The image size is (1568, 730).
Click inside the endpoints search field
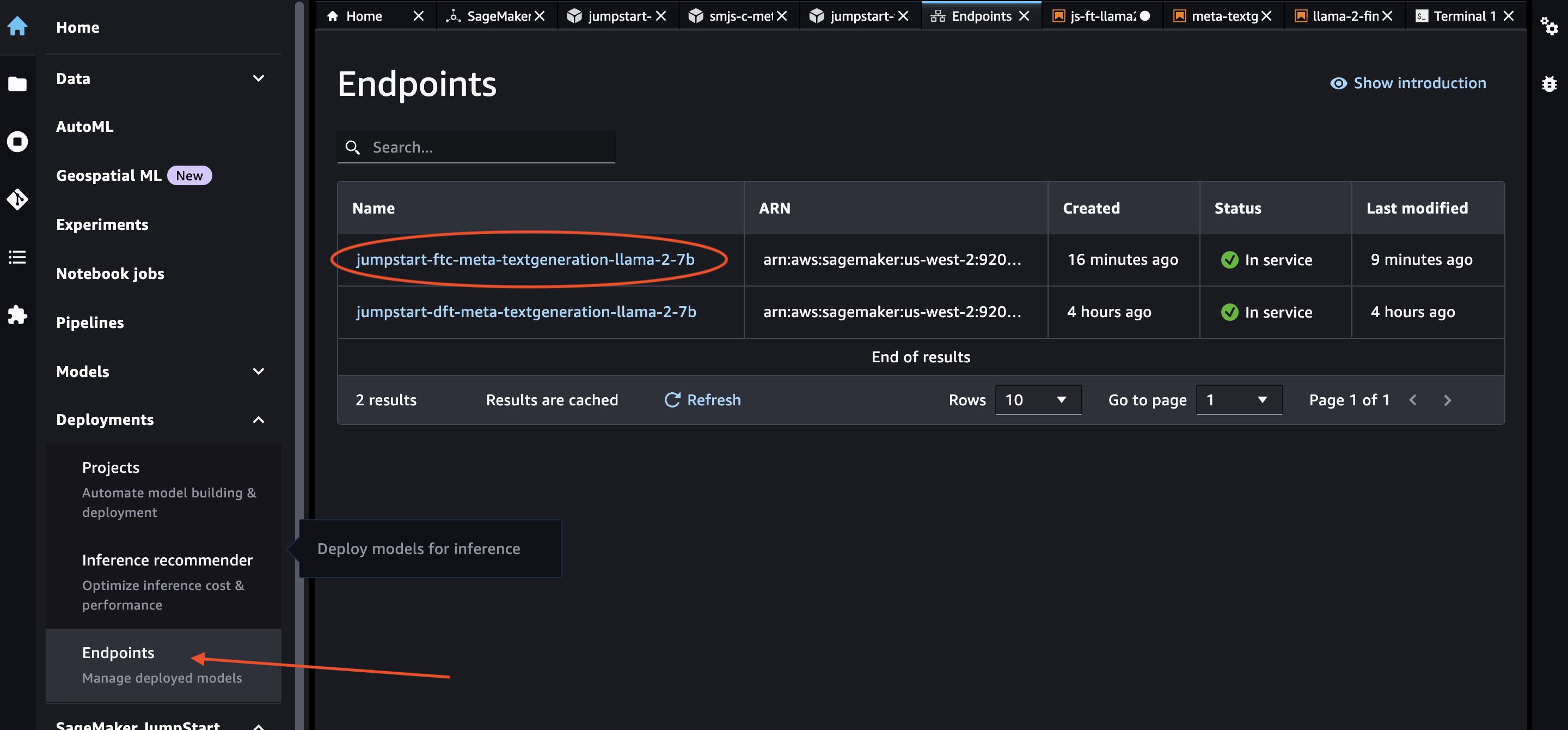487,147
